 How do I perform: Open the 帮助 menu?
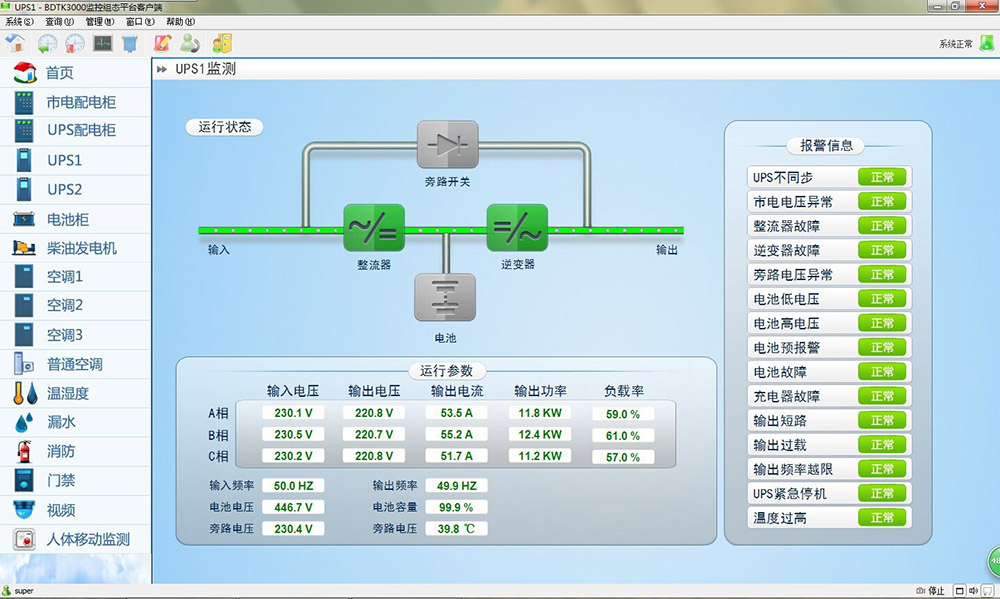tap(180, 21)
